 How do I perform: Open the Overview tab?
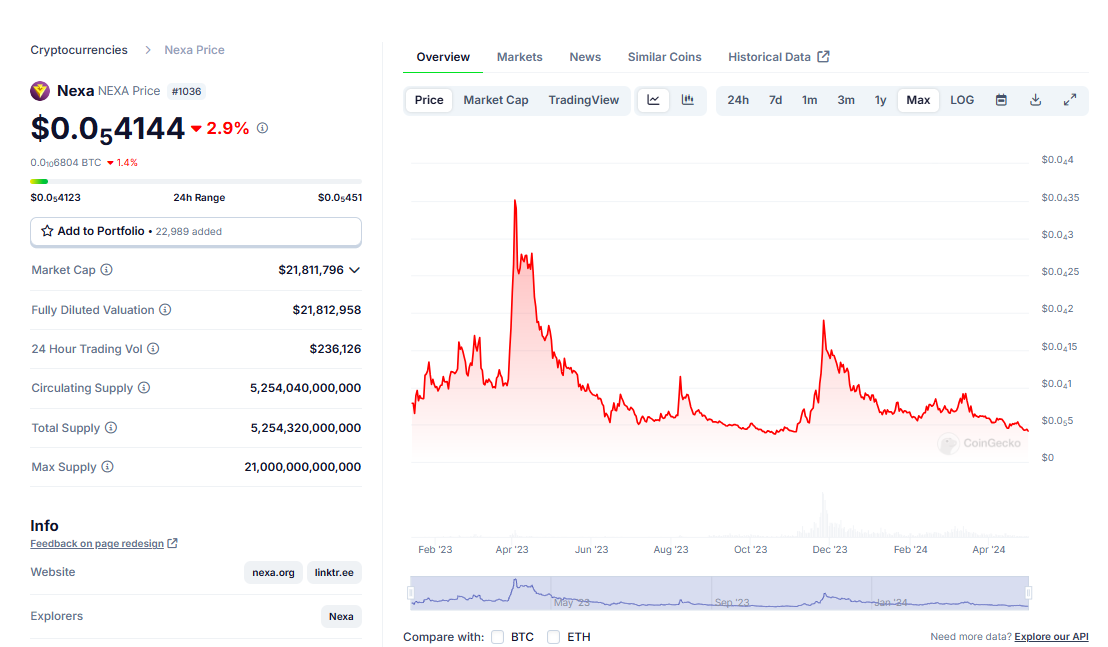tap(443, 57)
